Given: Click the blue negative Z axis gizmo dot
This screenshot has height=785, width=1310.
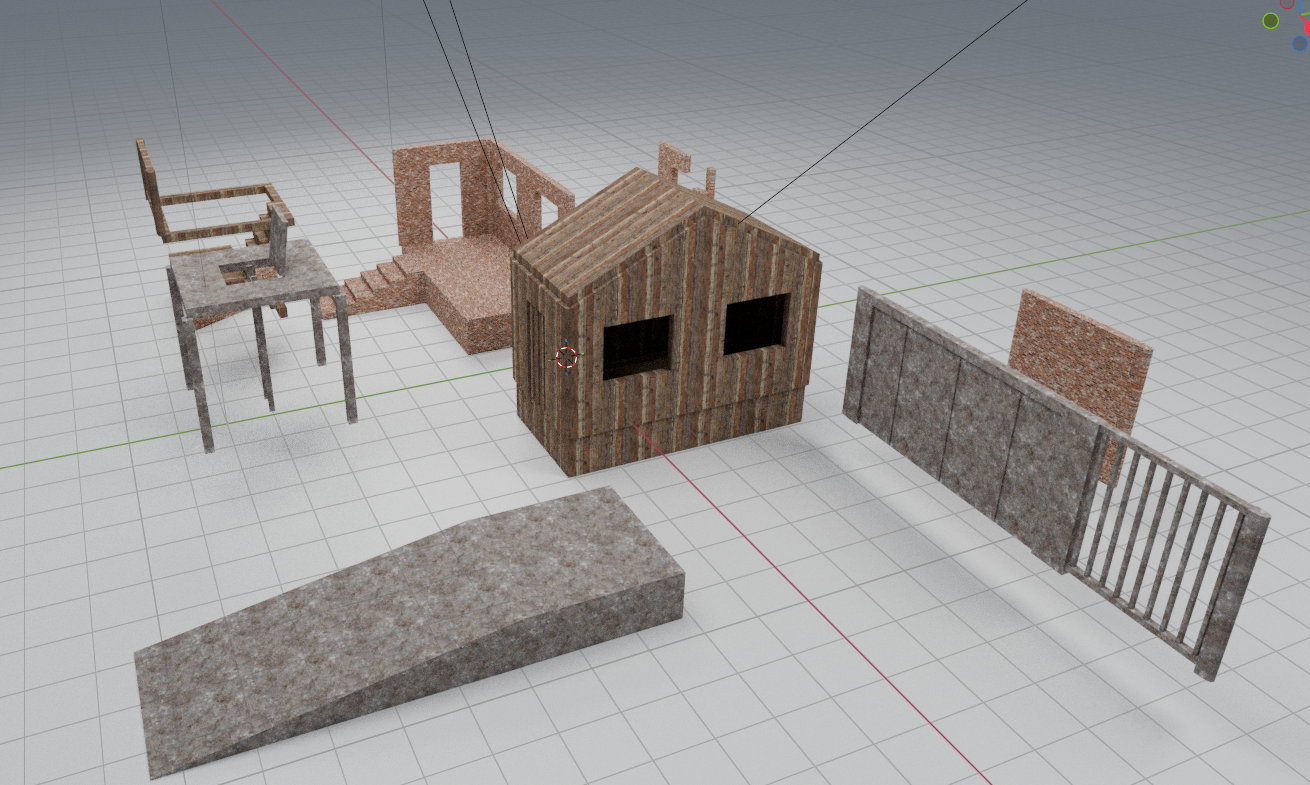Looking at the screenshot, I should click(1301, 43).
